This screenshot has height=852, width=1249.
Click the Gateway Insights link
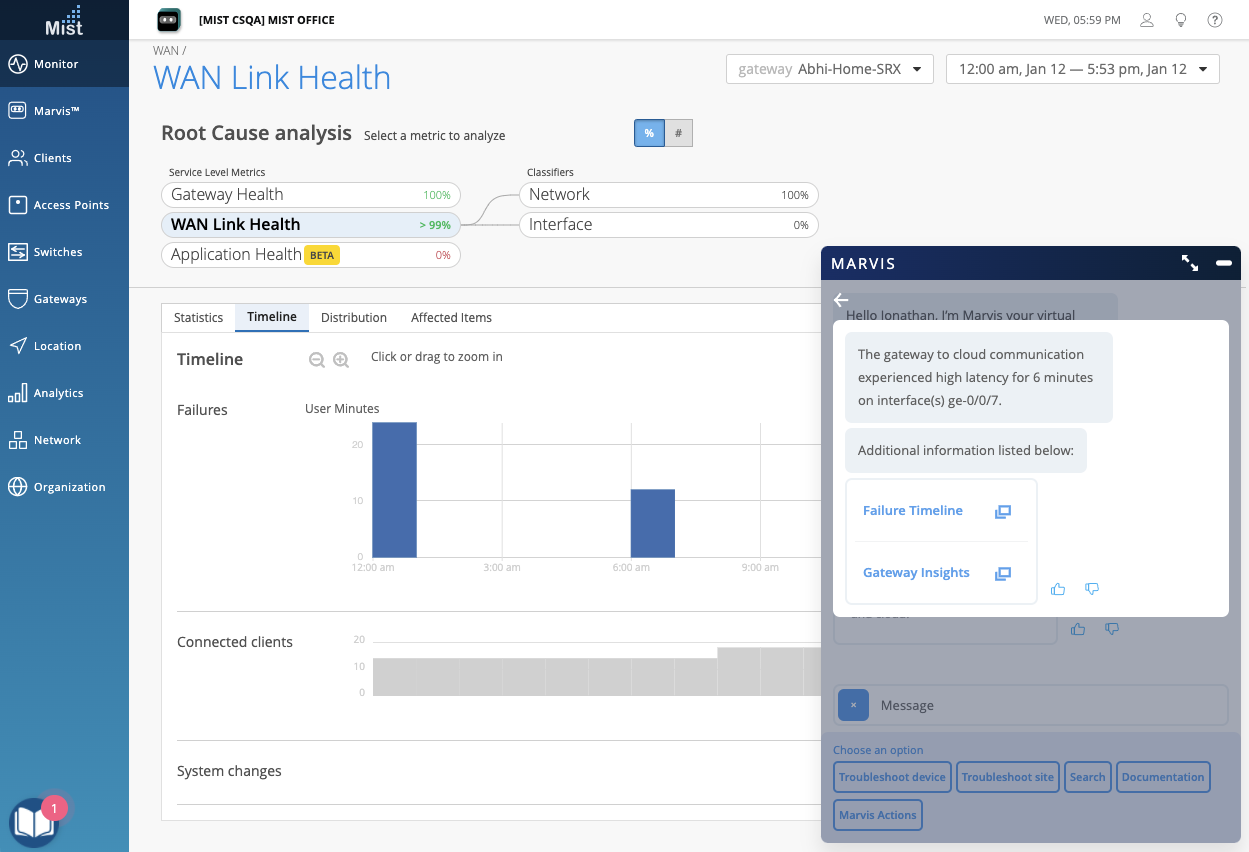tap(916, 573)
